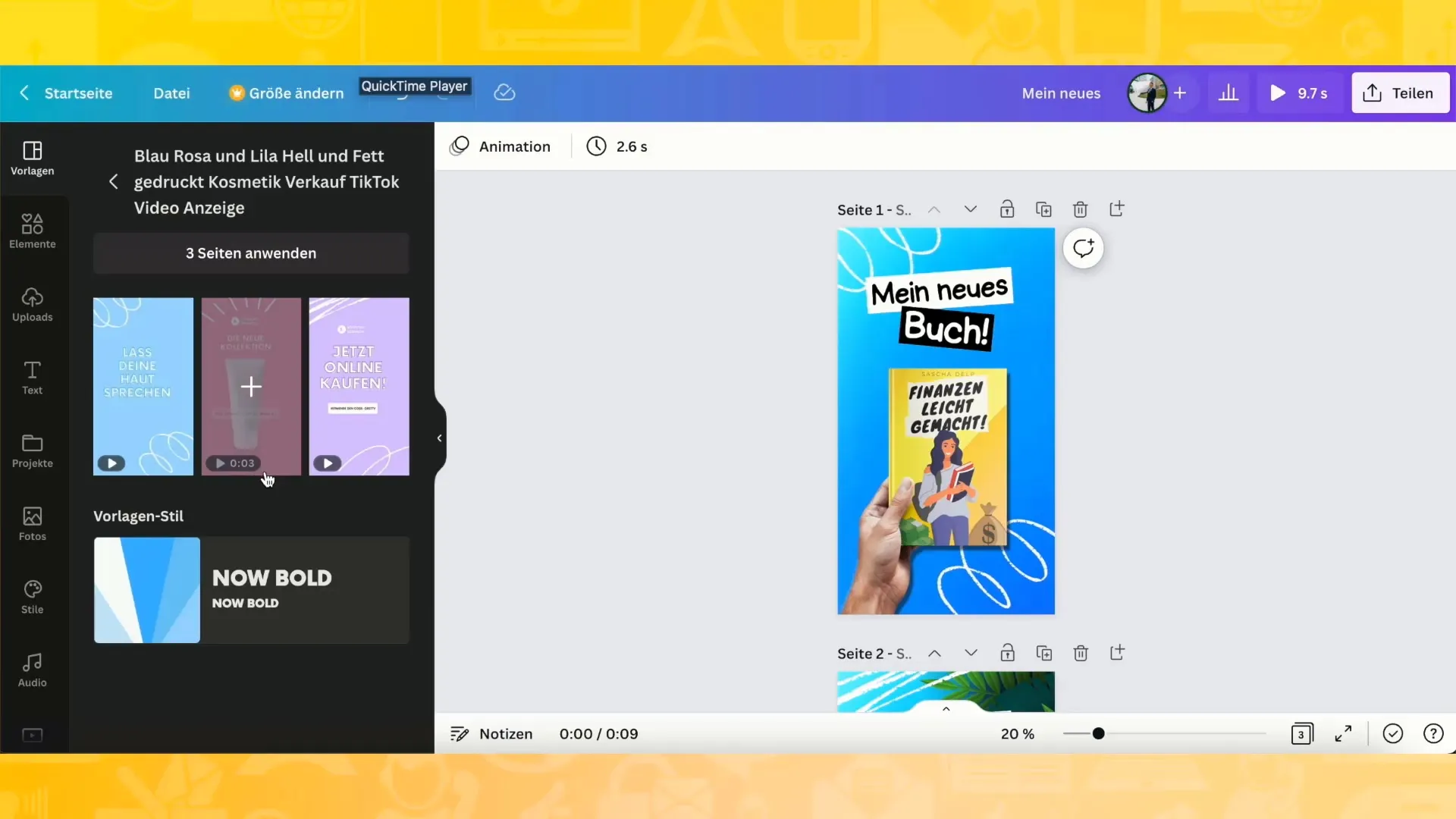
Task: Click the cloud sync status icon
Action: coord(505,93)
